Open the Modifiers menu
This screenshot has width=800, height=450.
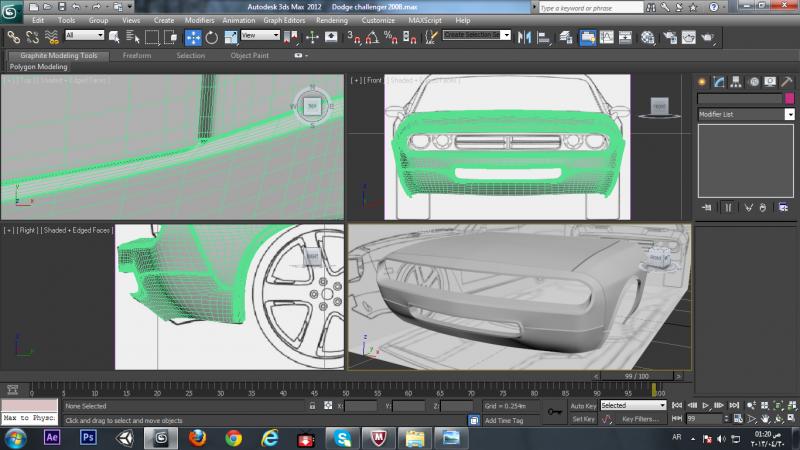point(199,20)
